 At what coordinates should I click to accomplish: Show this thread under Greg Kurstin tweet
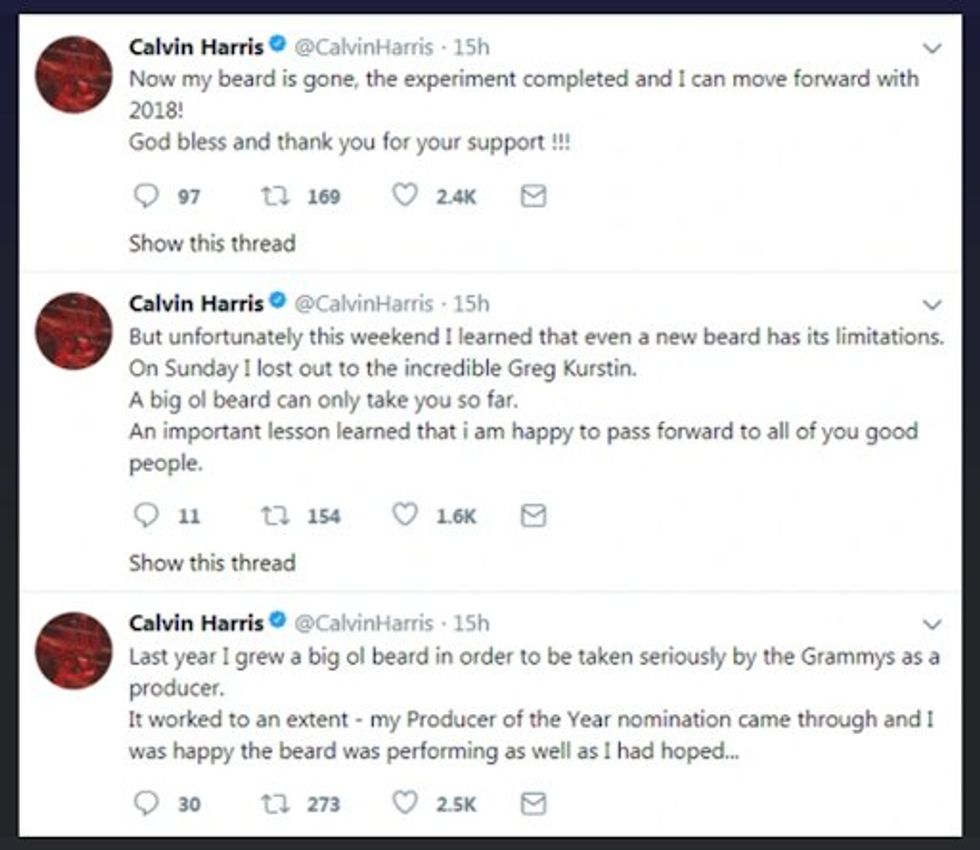point(212,562)
